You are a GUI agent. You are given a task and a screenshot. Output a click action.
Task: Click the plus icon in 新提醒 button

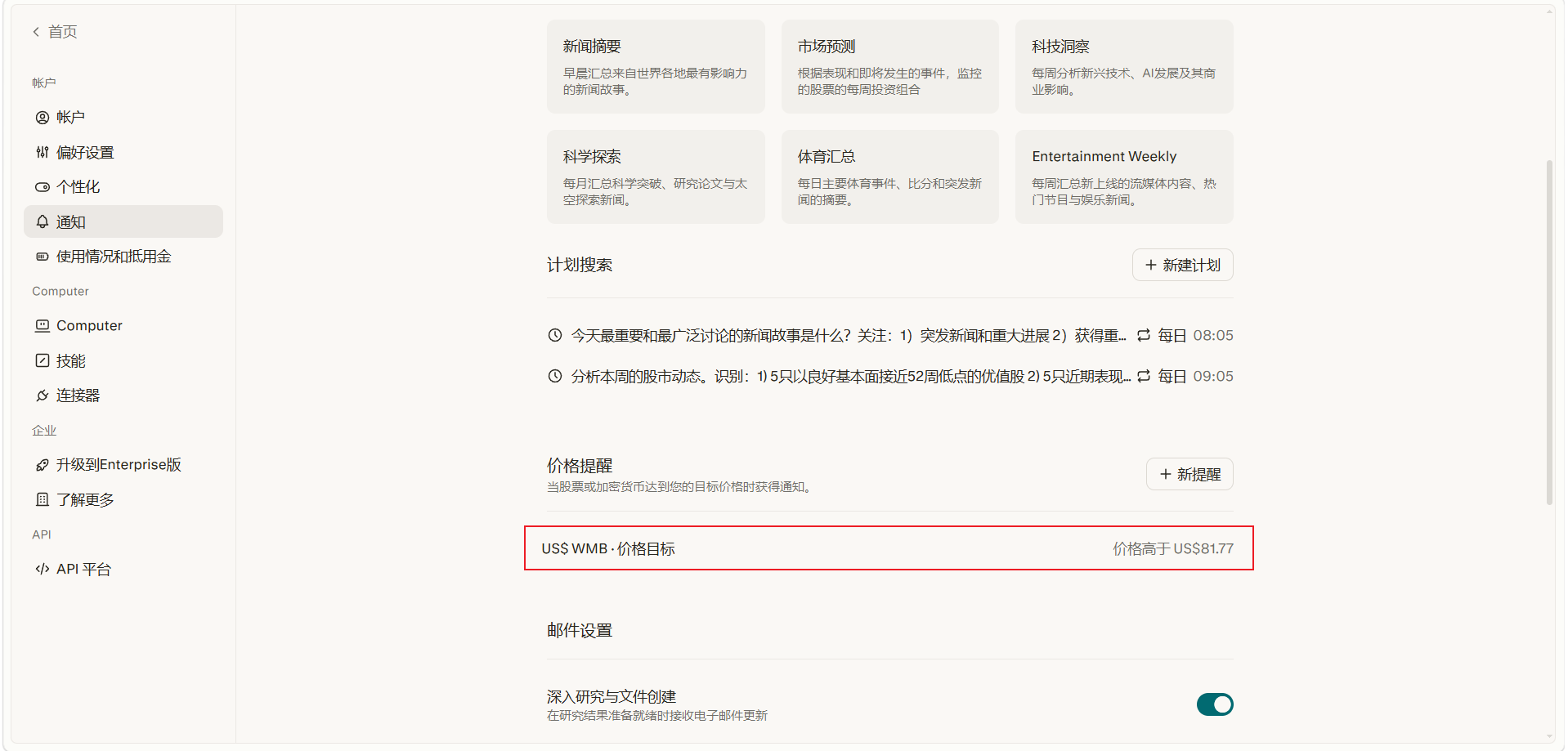point(1166,474)
